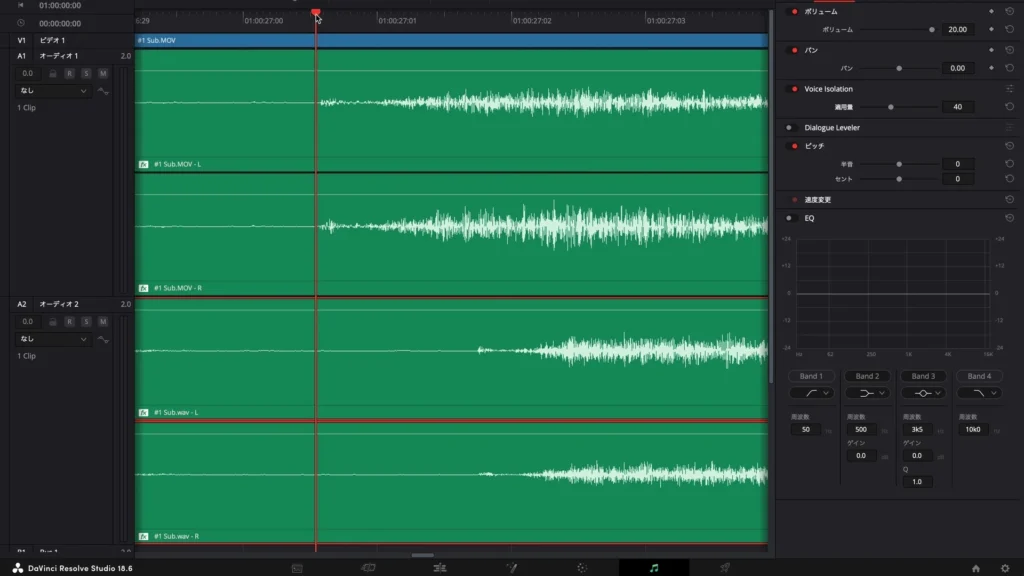Screen dimensions: 1024x576
Task: Click the パン slider handle
Action: [x=899, y=68]
